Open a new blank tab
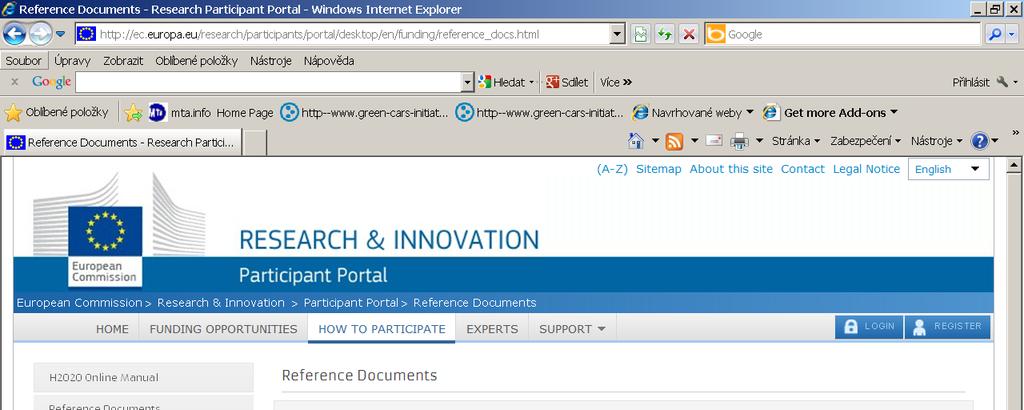The width and height of the screenshot is (1024, 410). tap(255, 143)
